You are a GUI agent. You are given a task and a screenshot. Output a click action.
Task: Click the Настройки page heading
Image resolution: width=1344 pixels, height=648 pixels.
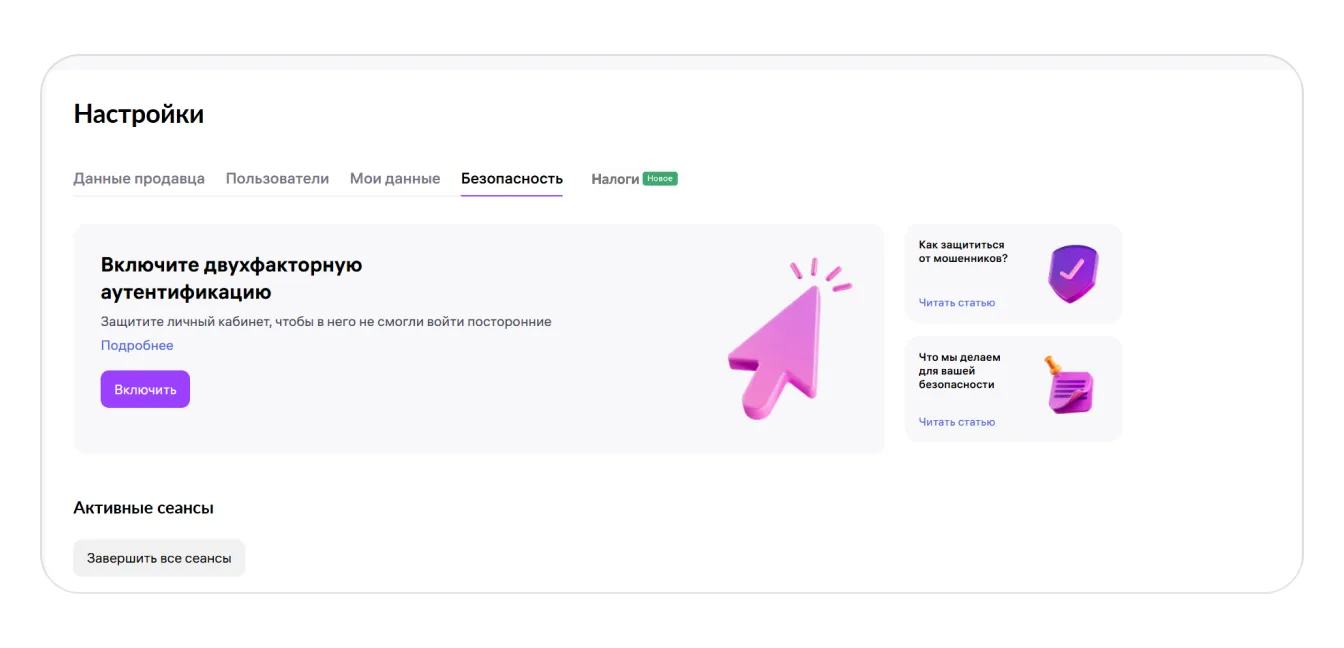click(x=139, y=114)
